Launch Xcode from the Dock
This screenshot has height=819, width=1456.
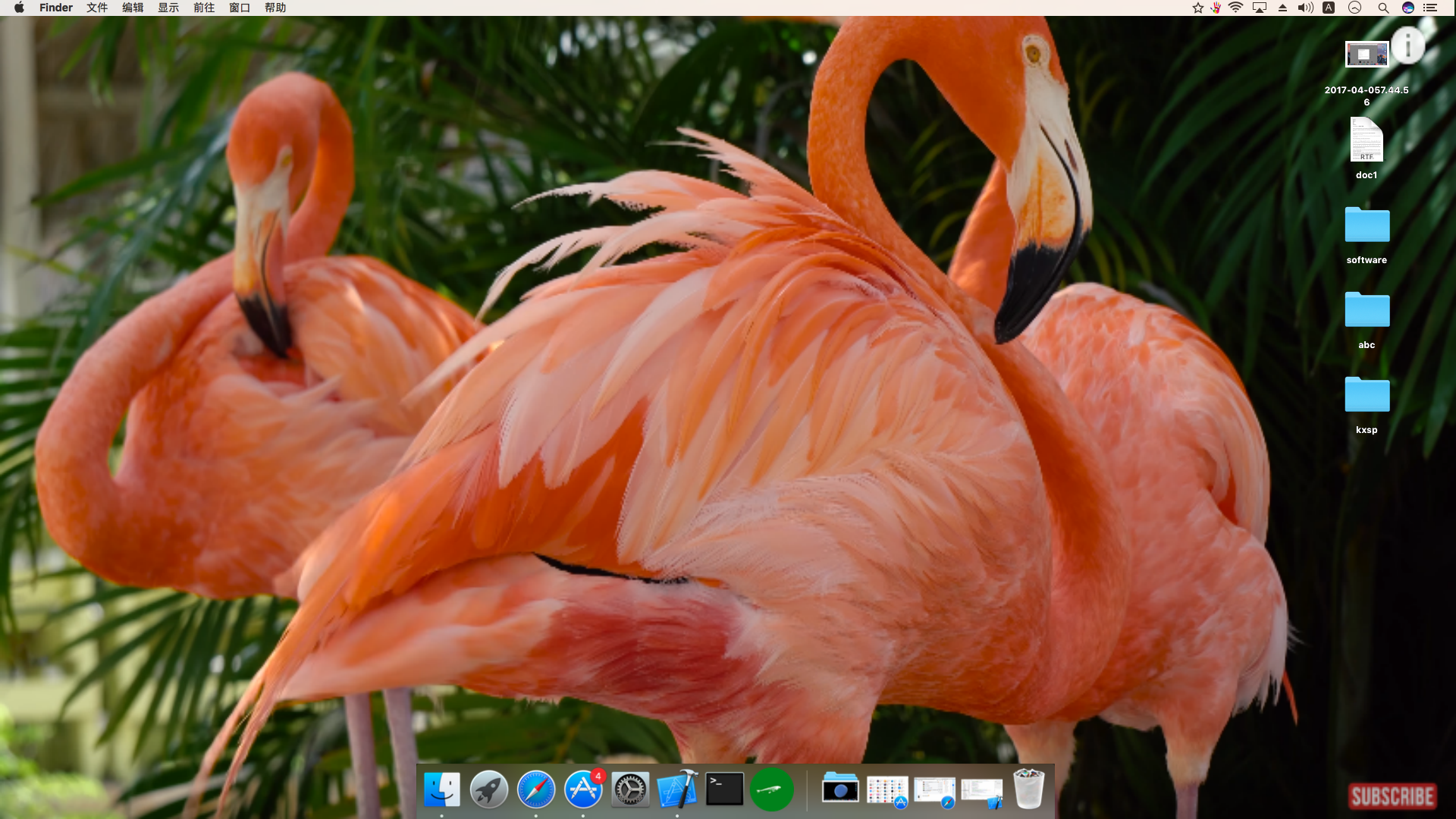tap(678, 789)
